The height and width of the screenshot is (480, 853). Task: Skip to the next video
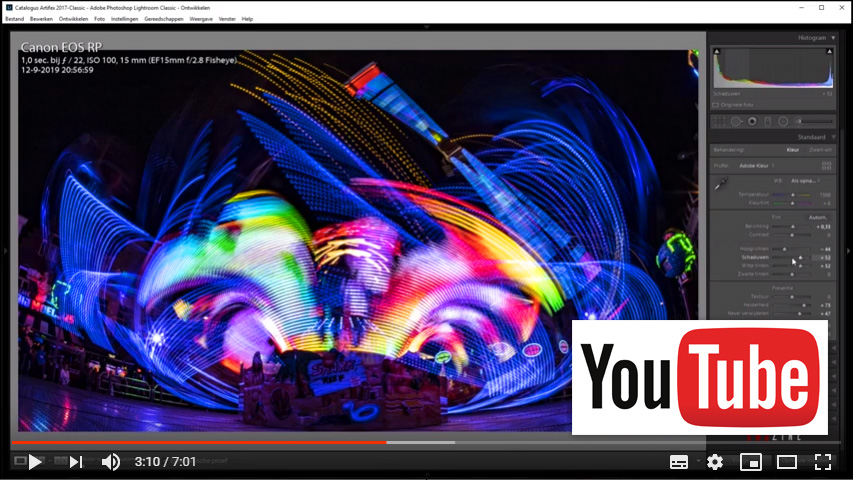pyautogui.click(x=76, y=462)
